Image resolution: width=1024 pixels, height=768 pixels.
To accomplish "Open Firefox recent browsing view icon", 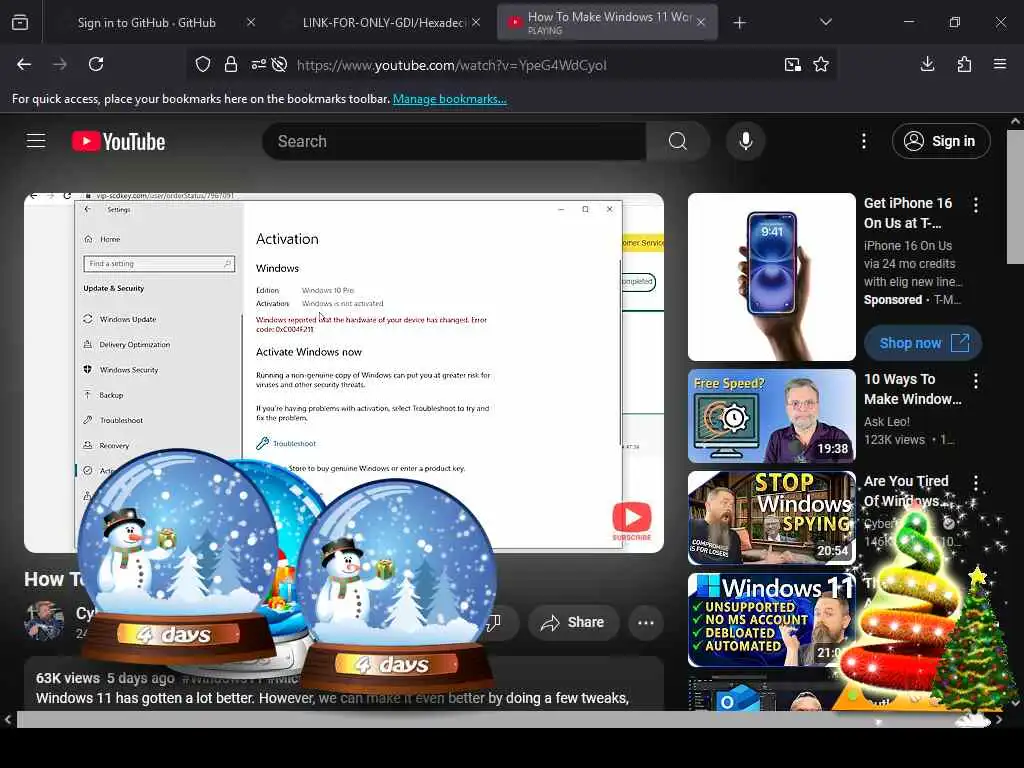I will pos(20,23).
